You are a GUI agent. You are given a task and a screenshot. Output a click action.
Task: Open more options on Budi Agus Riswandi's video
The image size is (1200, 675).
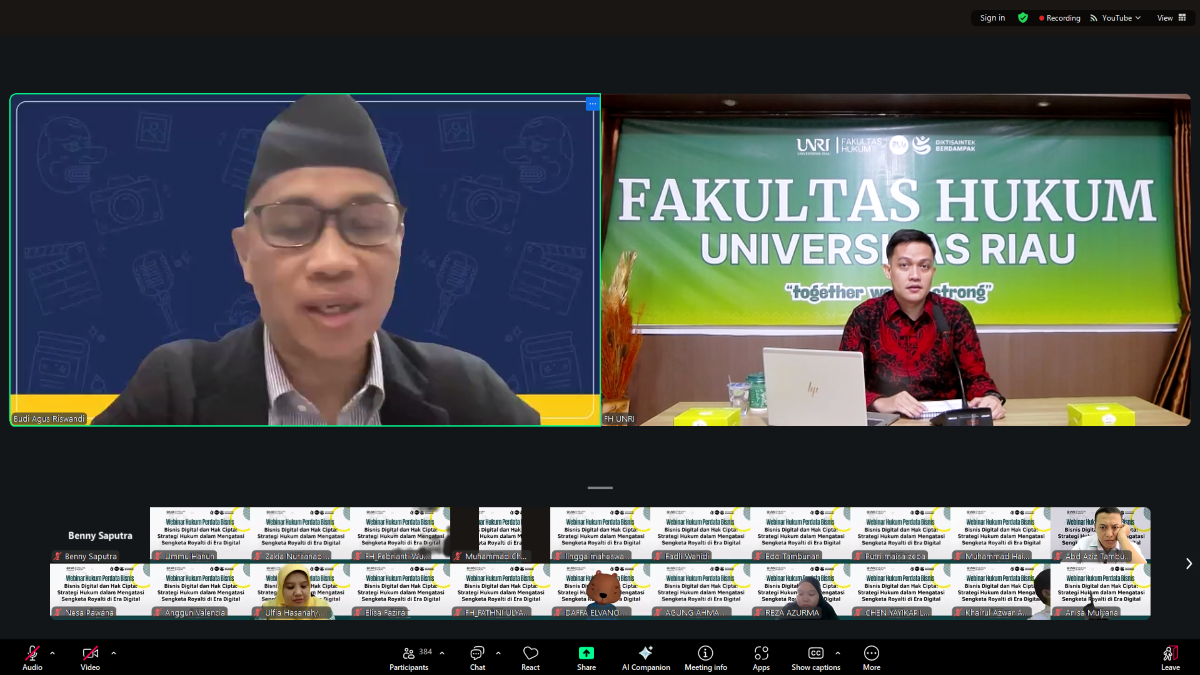coord(591,104)
